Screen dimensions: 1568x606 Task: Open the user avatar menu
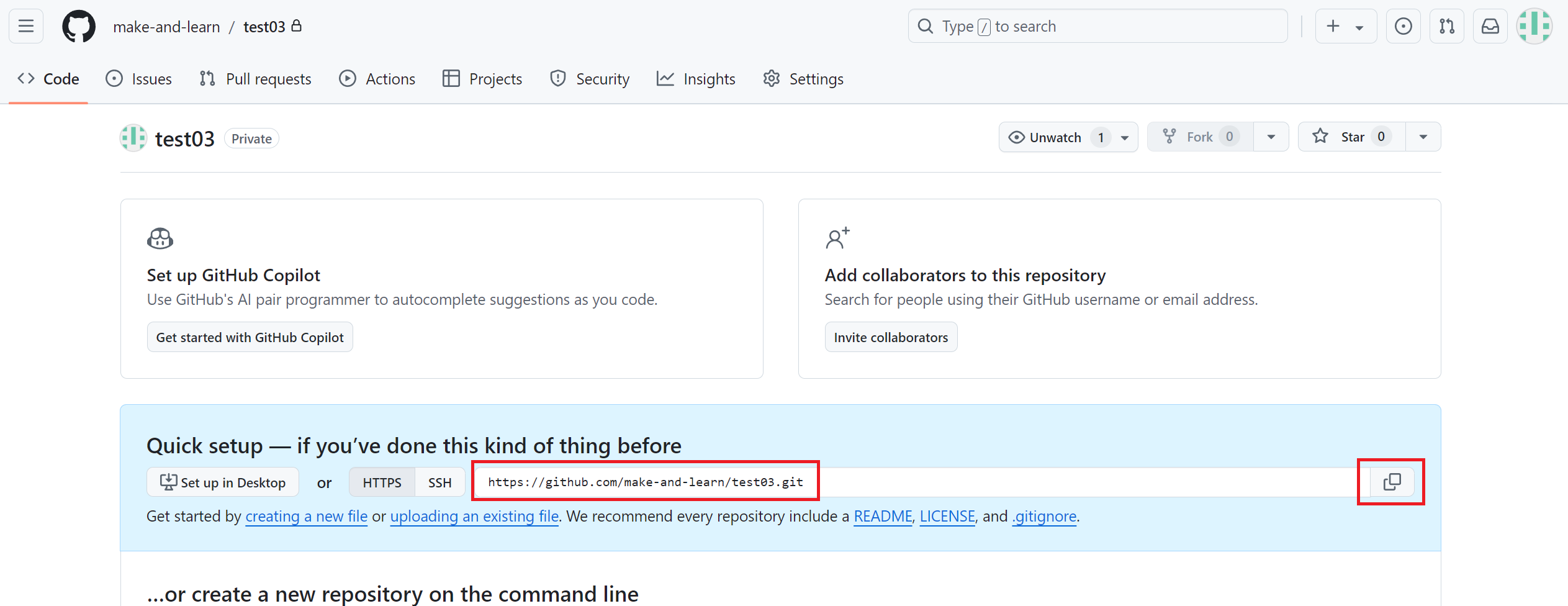(1534, 26)
